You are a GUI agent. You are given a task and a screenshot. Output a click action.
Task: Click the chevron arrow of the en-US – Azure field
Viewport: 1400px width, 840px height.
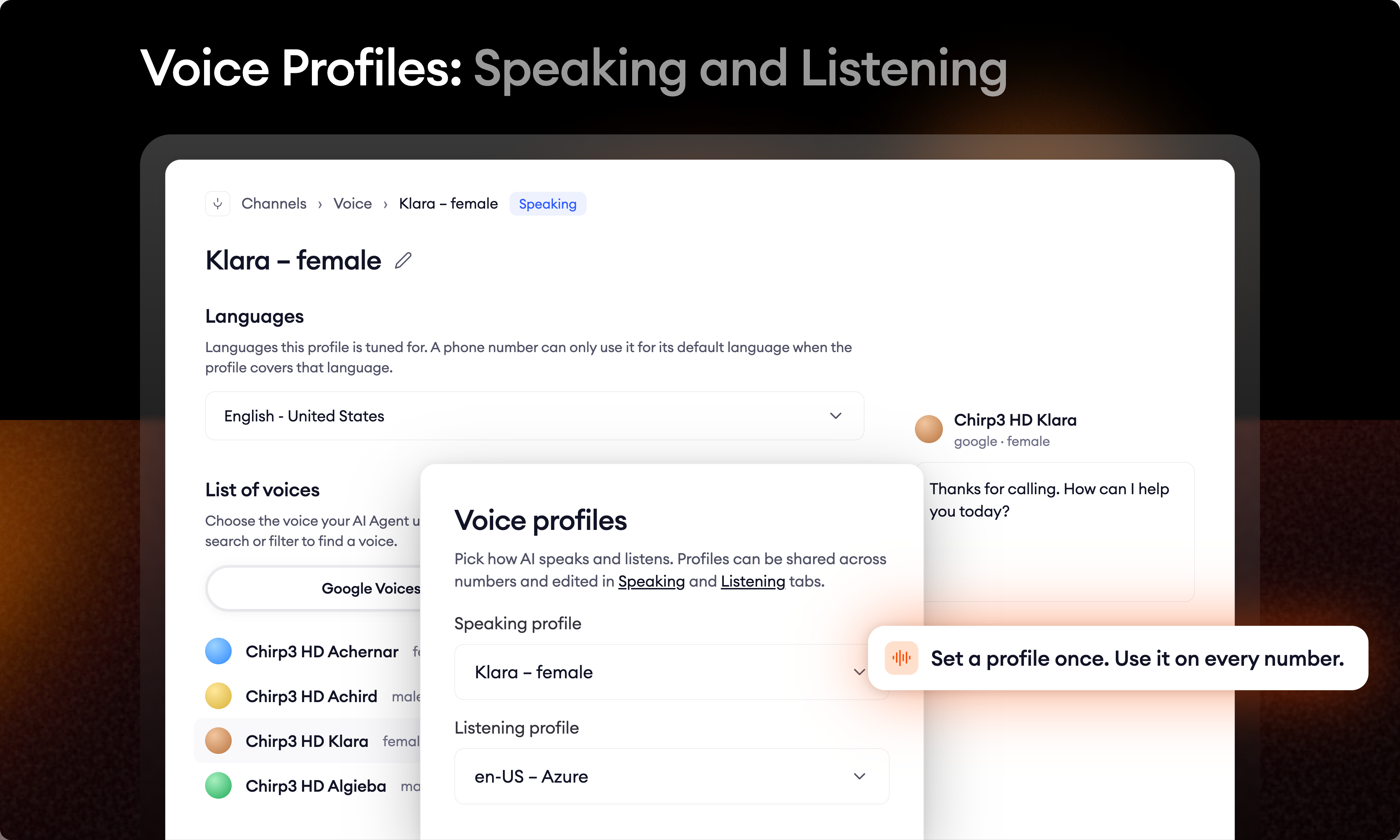coord(859,776)
